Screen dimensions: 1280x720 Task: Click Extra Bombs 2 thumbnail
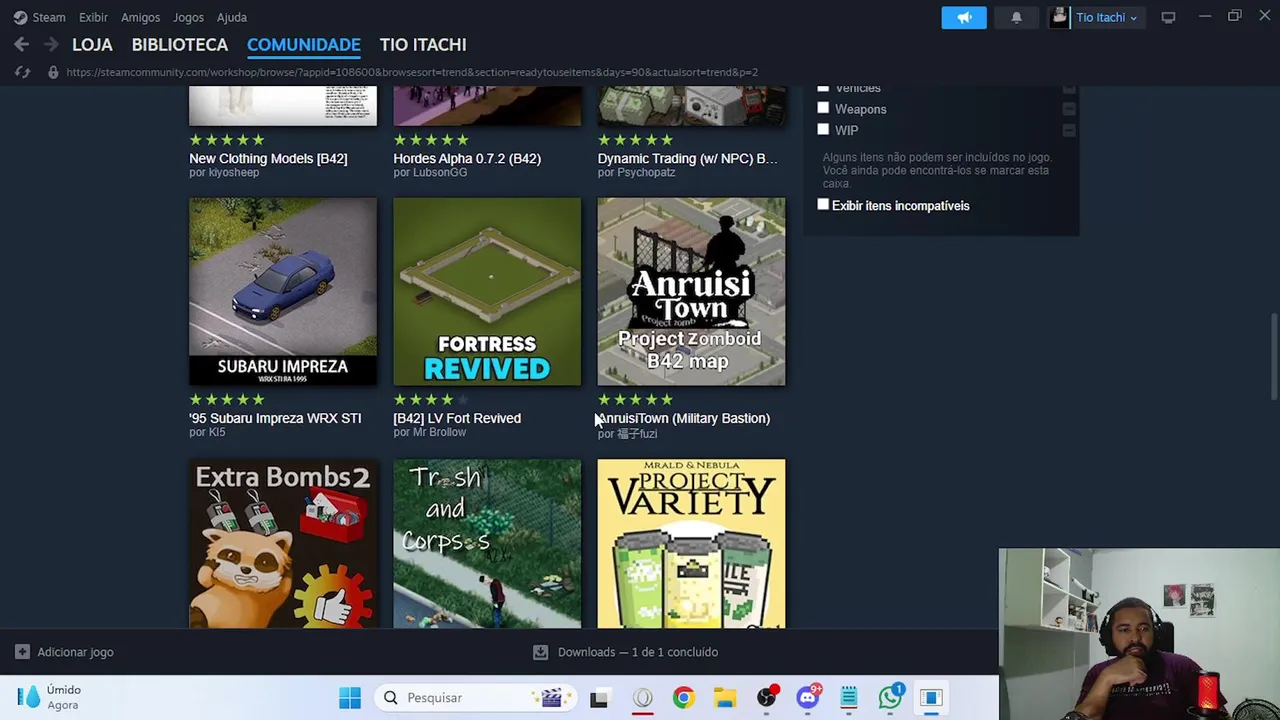[283, 543]
